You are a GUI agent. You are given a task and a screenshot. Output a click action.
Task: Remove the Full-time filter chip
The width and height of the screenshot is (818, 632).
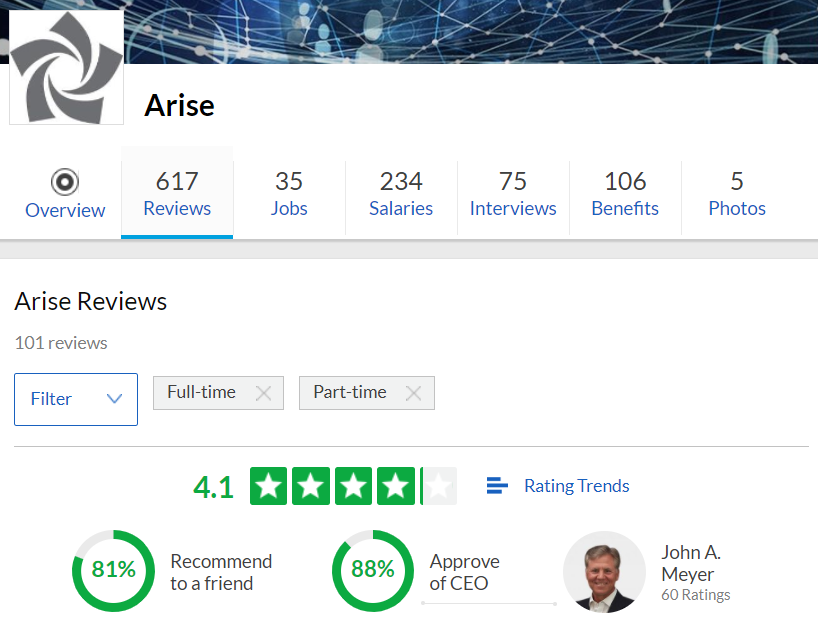[x=263, y=393]
